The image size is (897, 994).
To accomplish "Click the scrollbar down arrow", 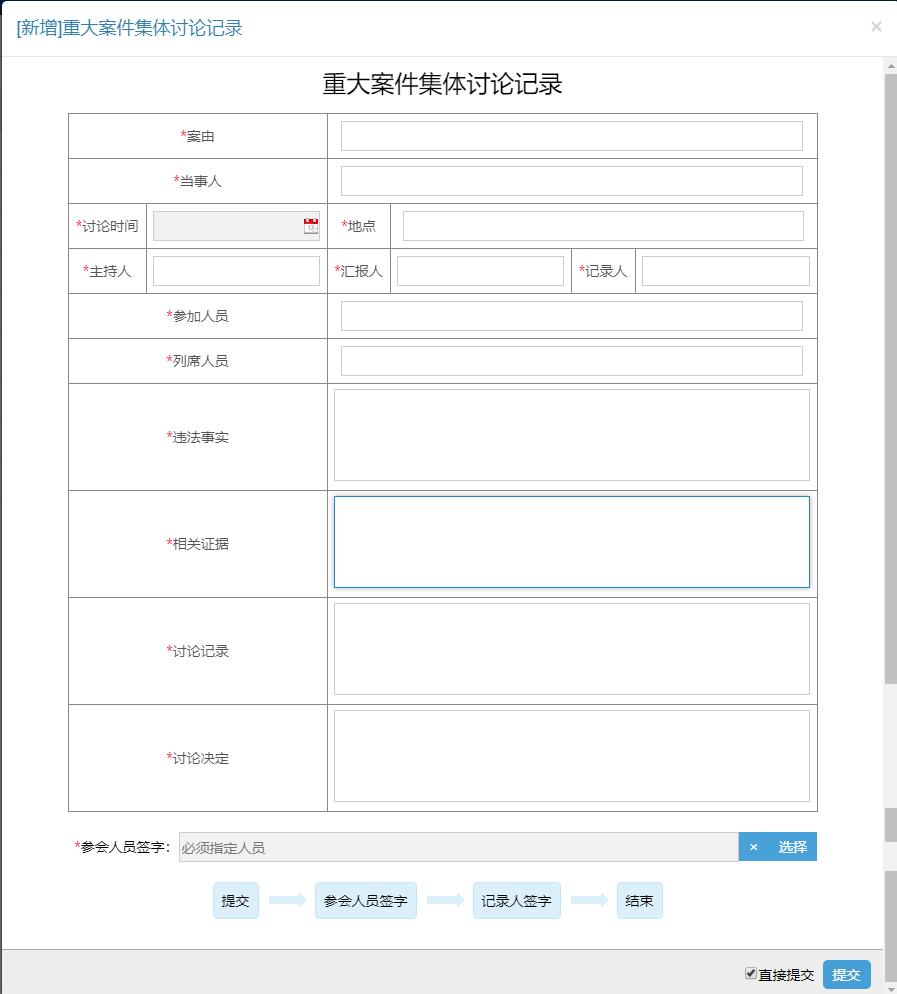I will [891, 988].
